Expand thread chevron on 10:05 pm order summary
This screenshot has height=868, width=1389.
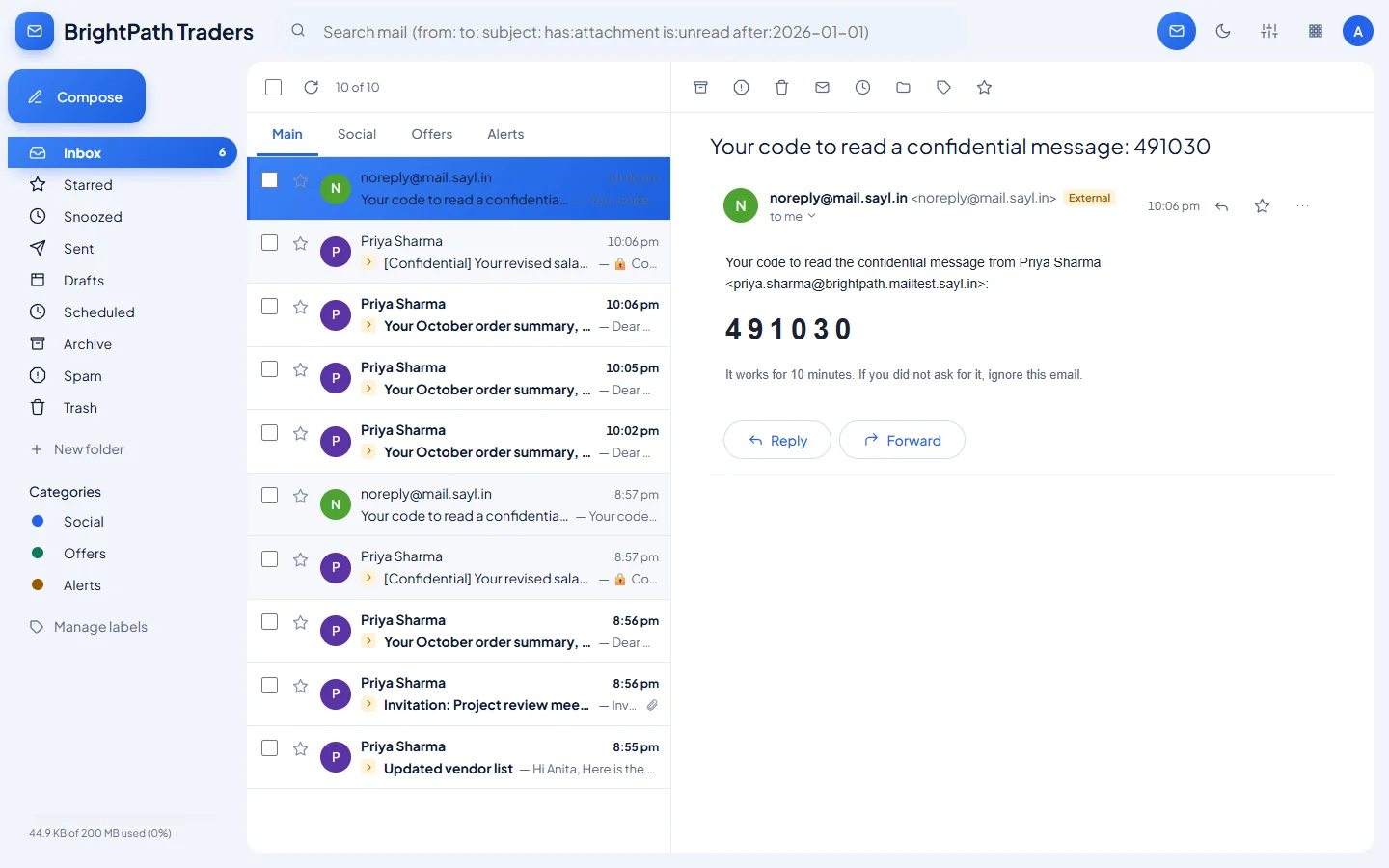pyautogui.click(x=368, y=390)
